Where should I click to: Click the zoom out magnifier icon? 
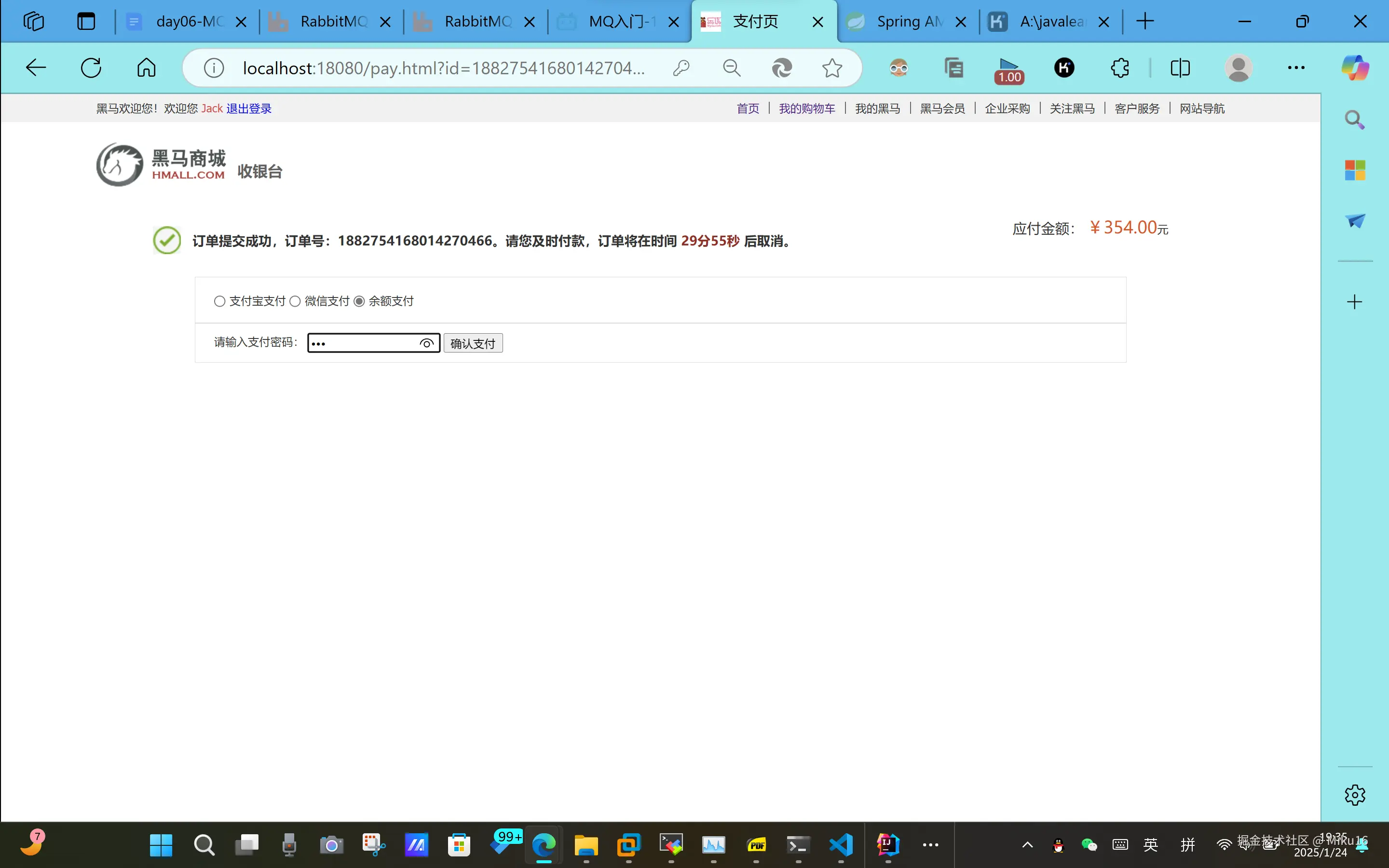point(731,68)
